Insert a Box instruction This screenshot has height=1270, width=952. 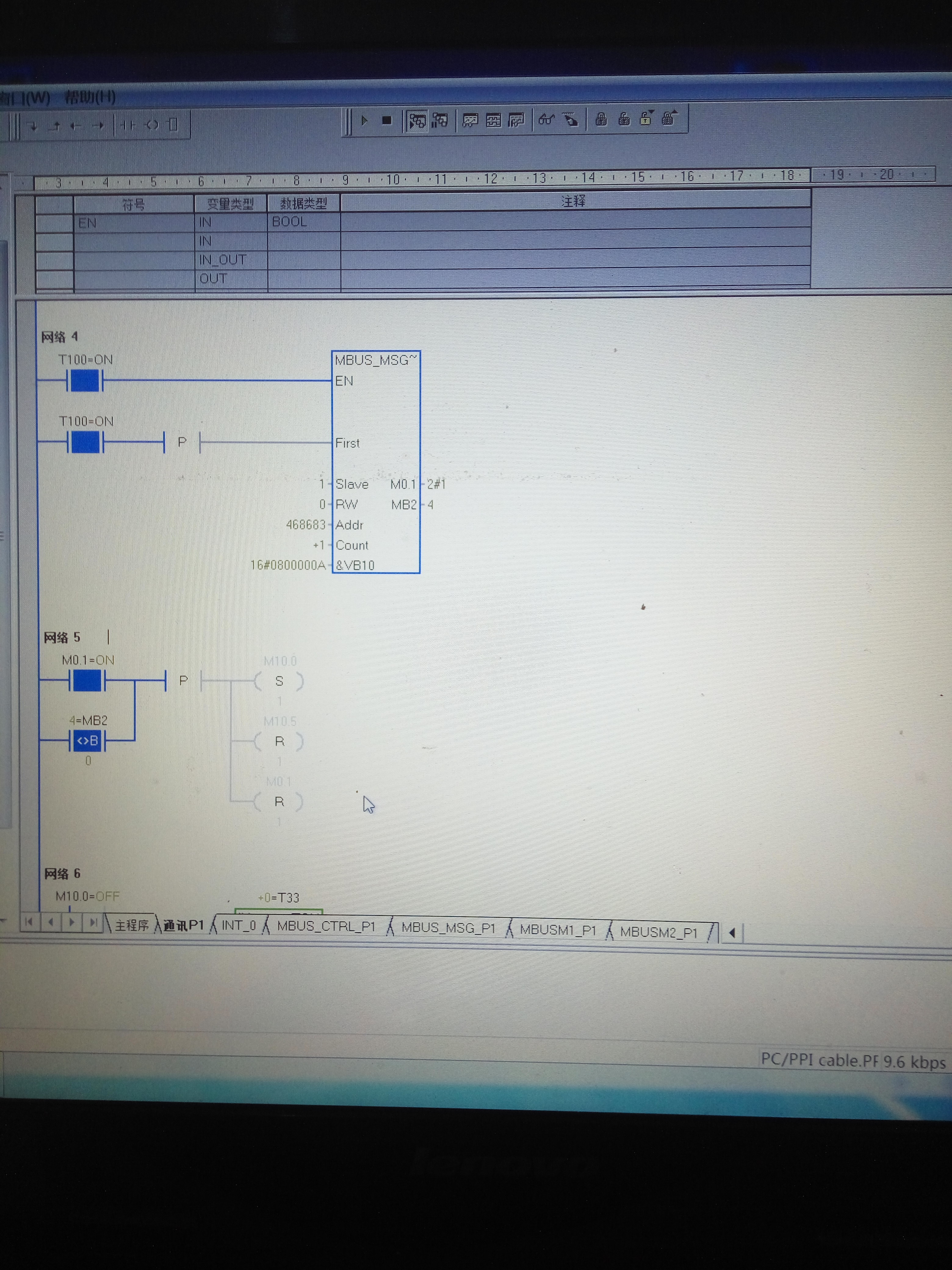pyautogui.click(x=173, y=124)
